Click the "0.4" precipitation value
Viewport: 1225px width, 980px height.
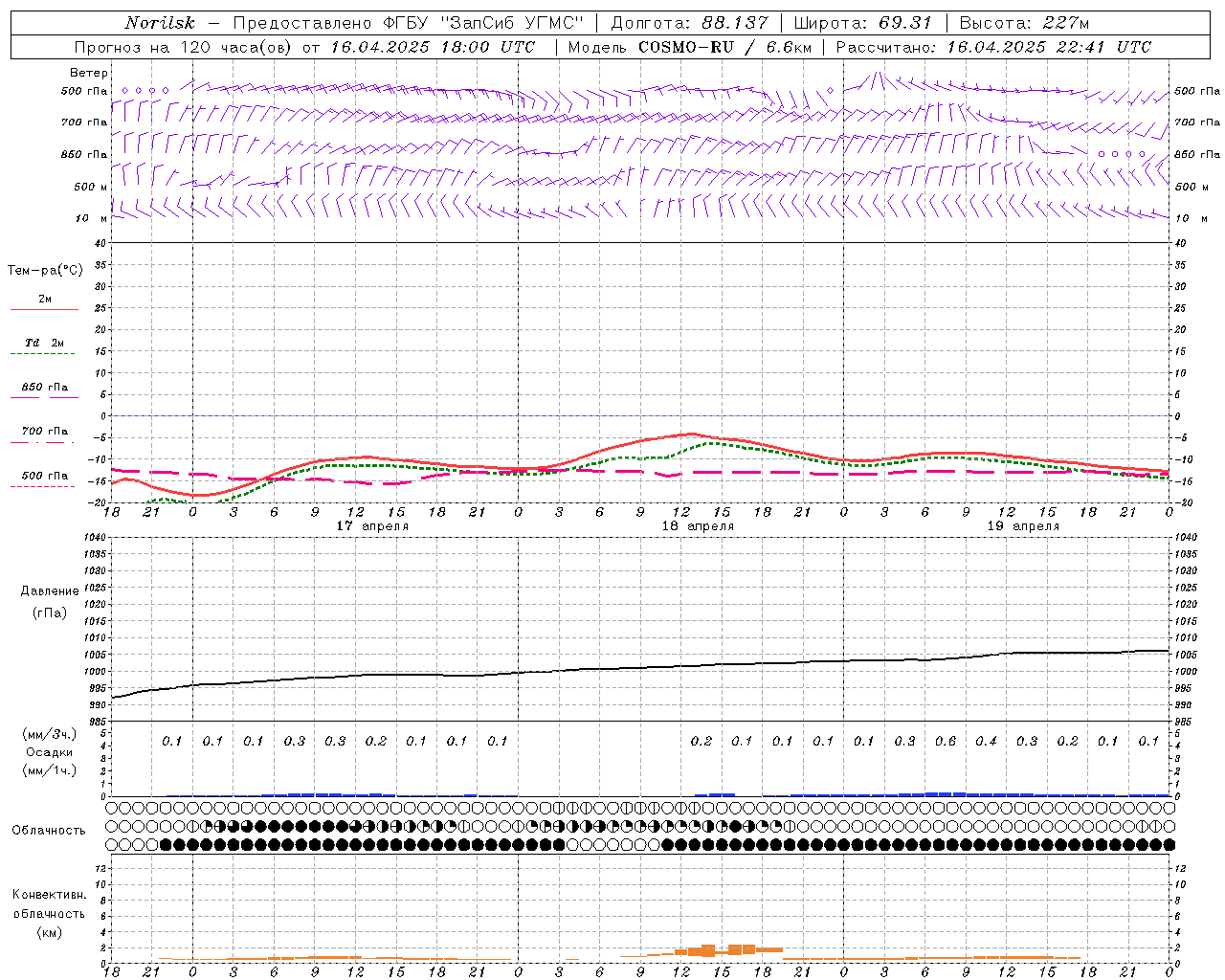pyautogui.click(x=986, y=741)
